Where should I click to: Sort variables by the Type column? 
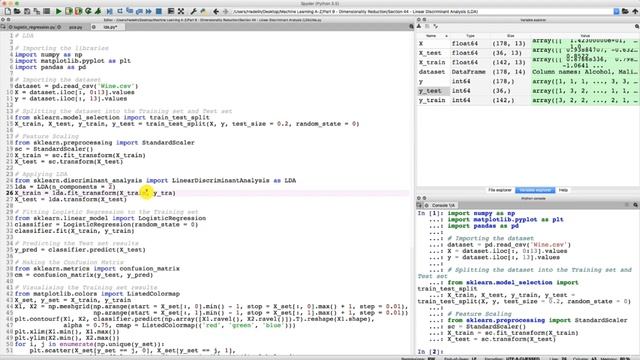(470, 36)
